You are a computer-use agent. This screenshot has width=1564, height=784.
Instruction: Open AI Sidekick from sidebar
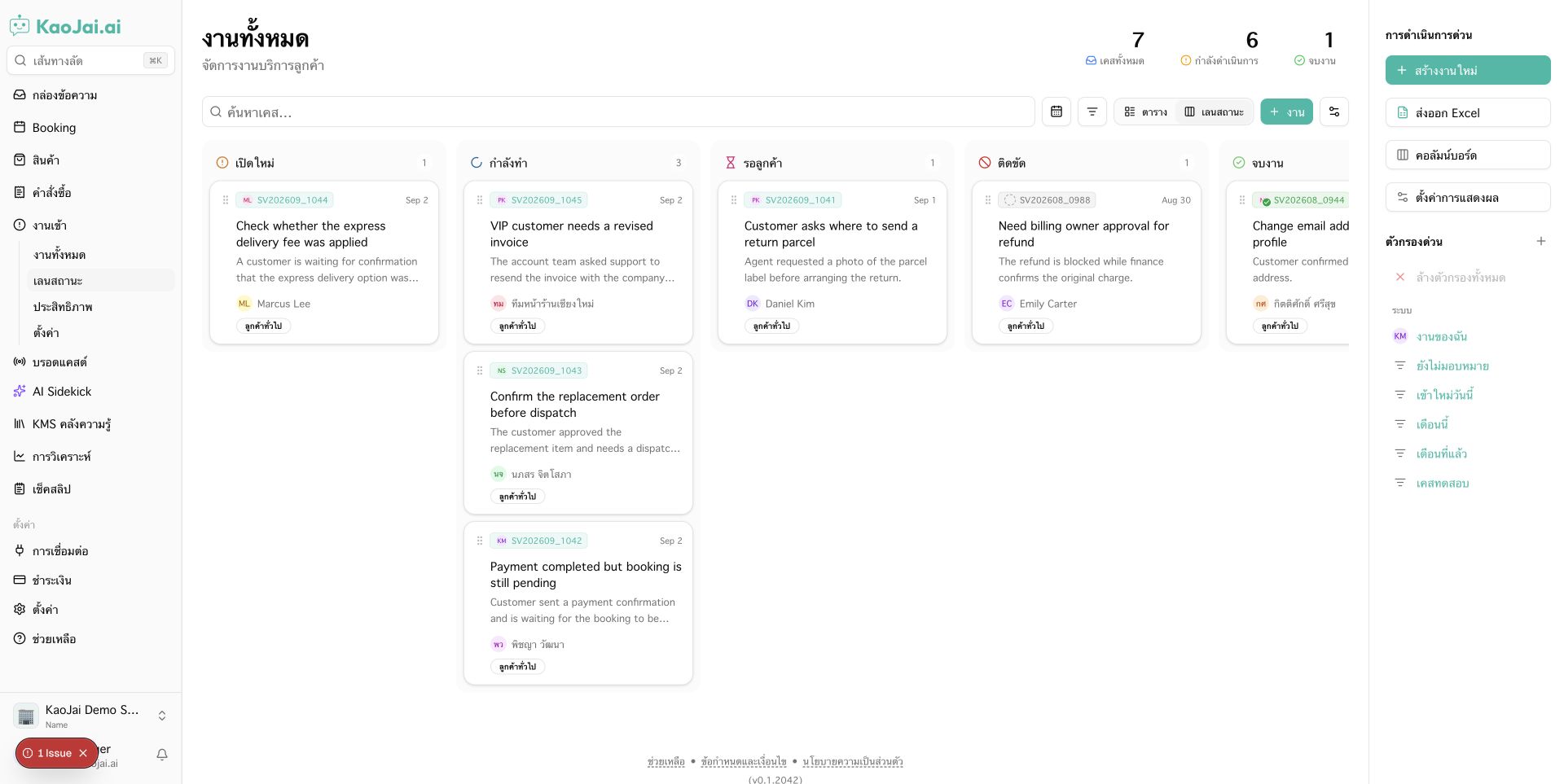point(90,392)
